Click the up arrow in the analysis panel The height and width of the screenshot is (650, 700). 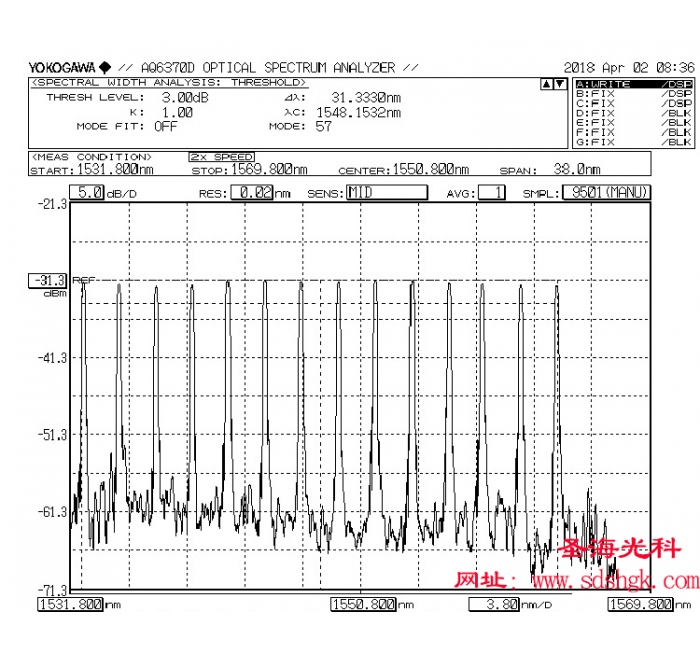pos(545,84)
